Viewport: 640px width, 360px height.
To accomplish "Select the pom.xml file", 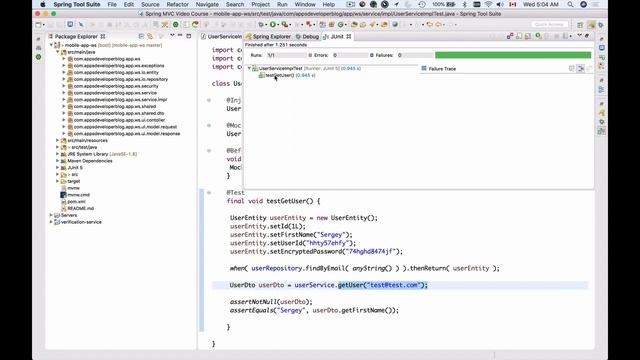I will click(76, 202).
